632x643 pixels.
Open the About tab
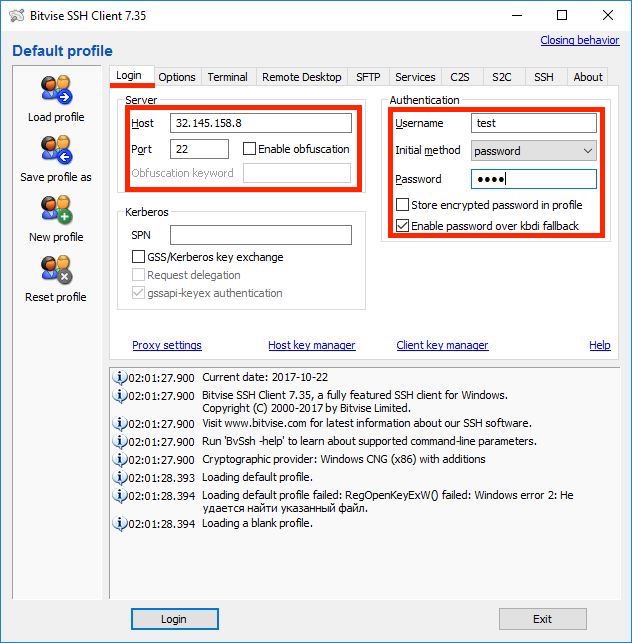click(x=588, y=77)
